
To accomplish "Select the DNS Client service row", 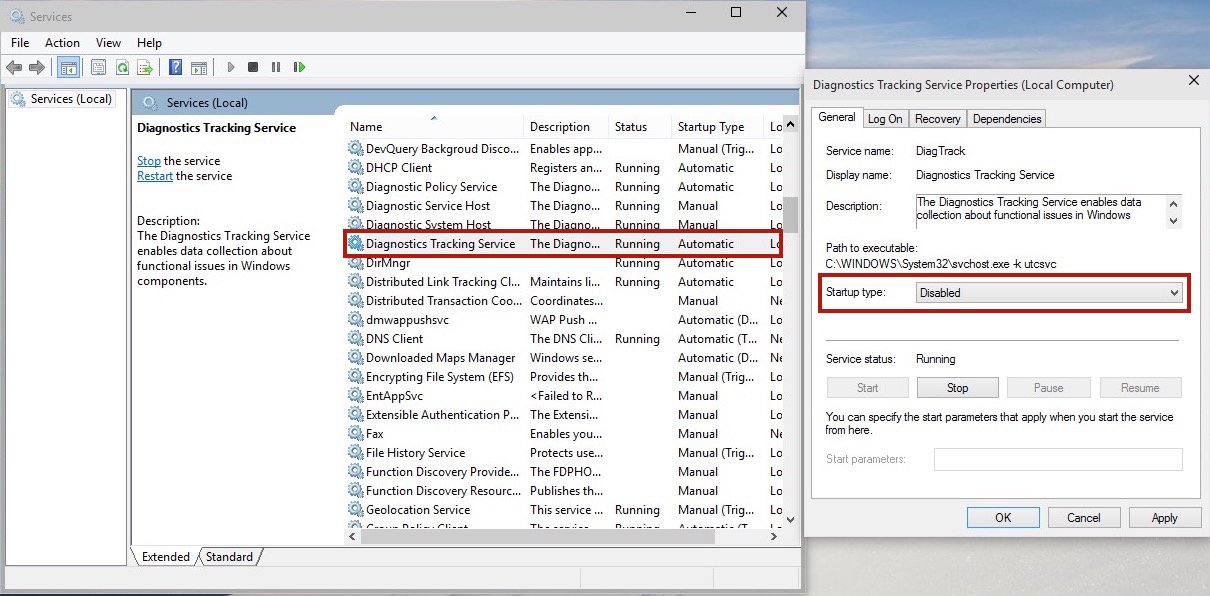I will coord(394,339).
